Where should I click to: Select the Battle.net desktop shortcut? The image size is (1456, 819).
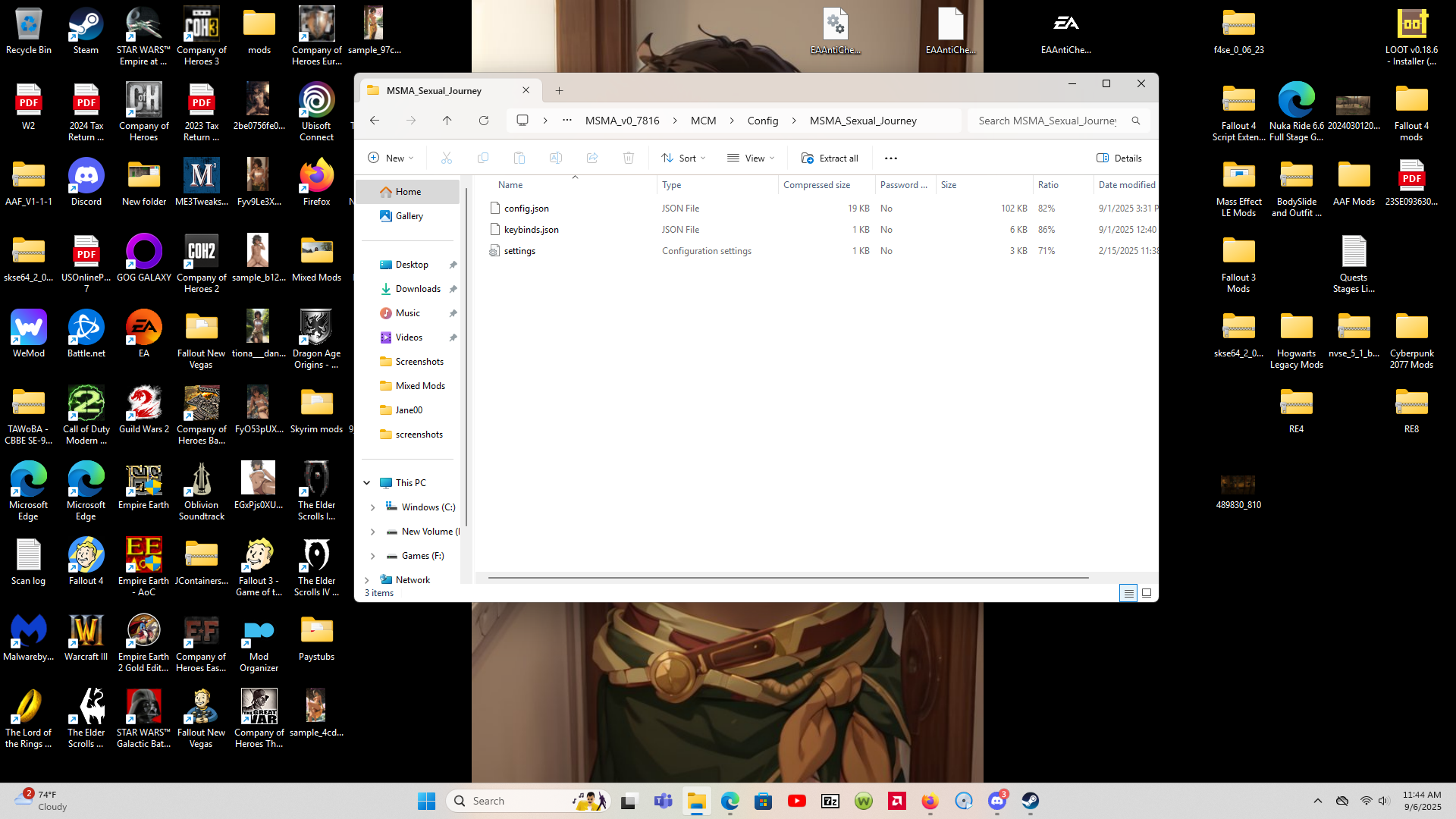click(86, 334)
